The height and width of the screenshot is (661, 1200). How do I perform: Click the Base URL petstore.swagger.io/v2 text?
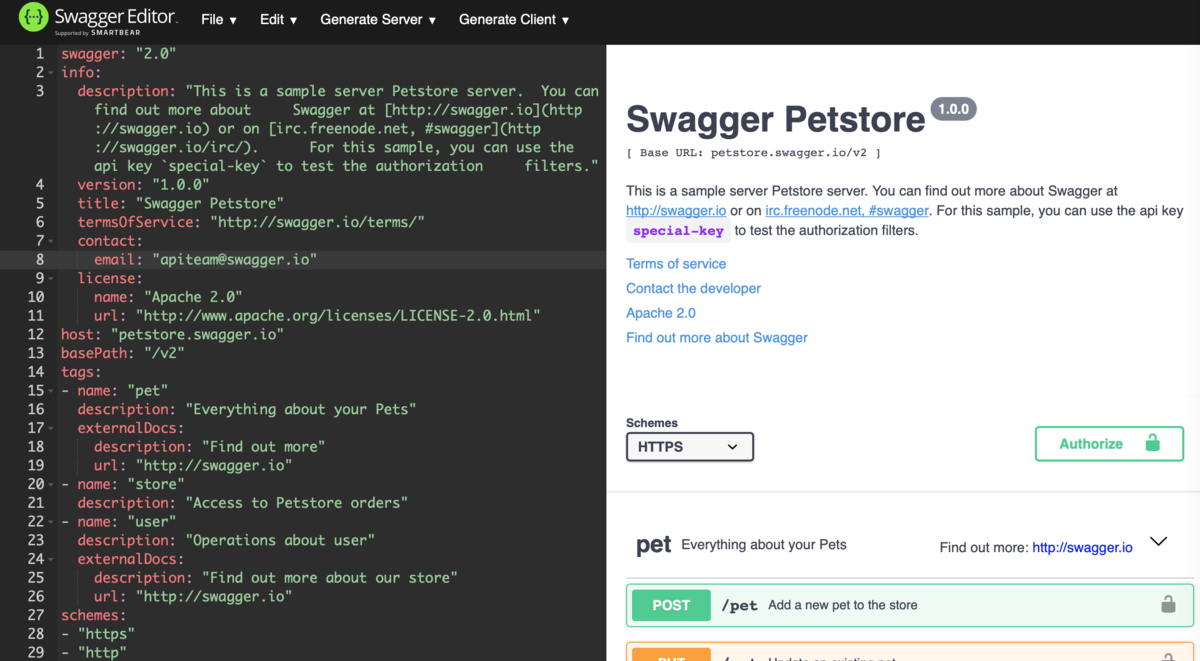tap(753, 153)
